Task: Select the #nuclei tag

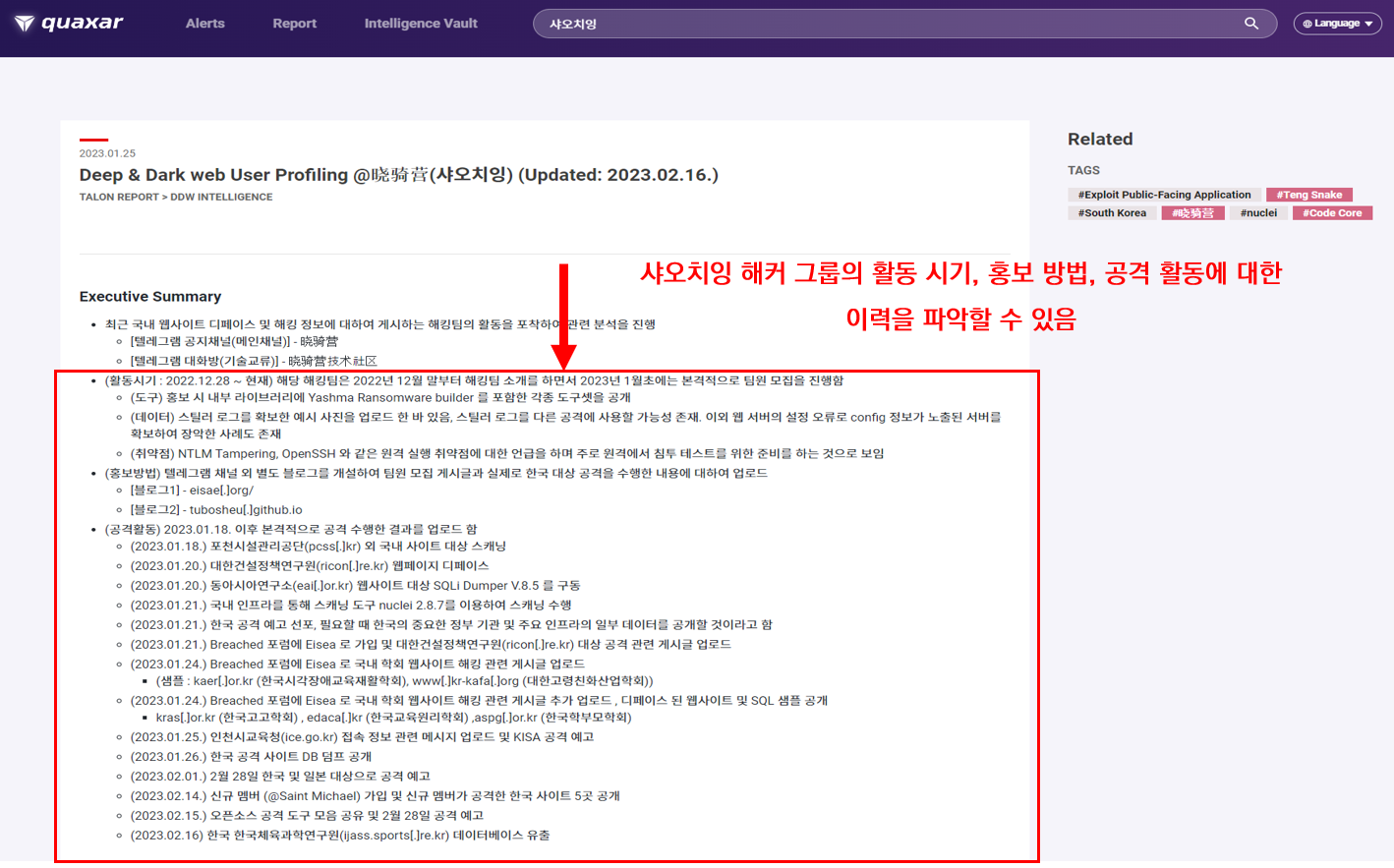Action: [x=1258, y=212]
